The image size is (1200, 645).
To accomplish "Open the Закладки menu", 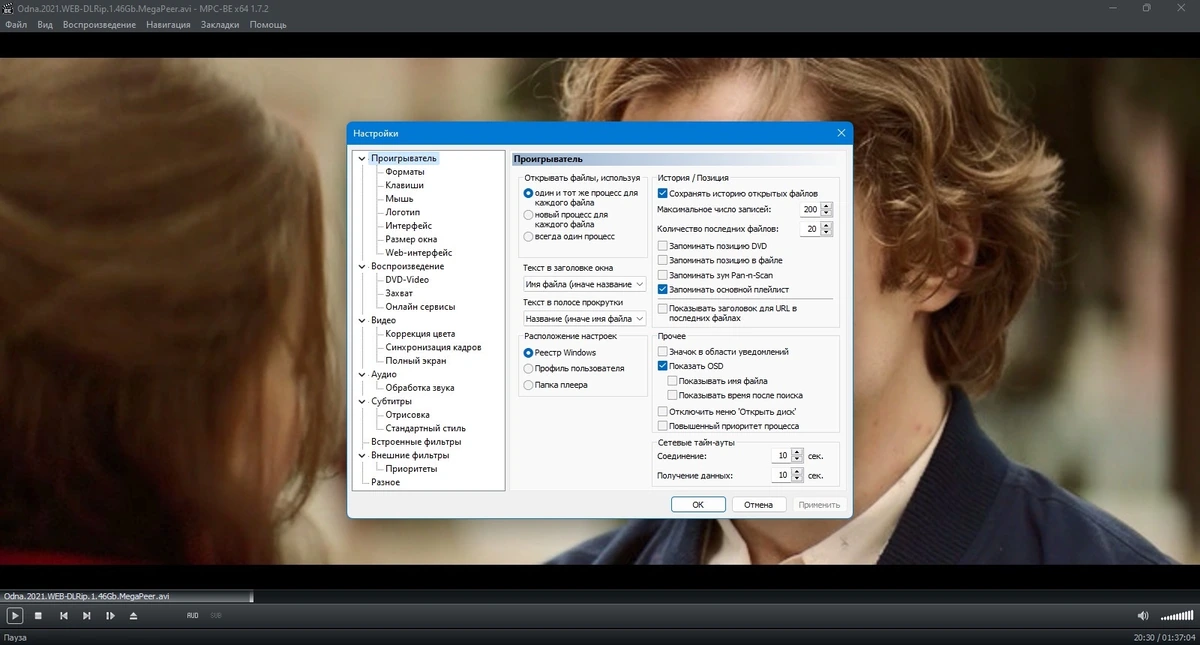I will tap(219, 24).
